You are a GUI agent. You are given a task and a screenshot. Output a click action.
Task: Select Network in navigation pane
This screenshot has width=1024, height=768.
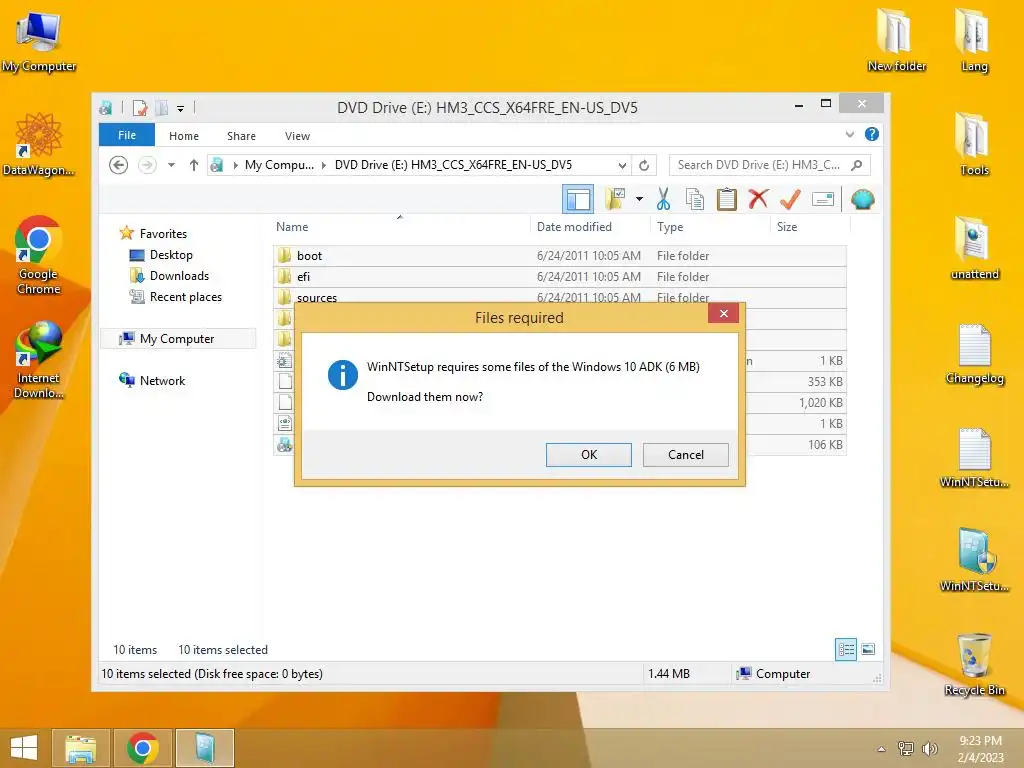[162, 380]
